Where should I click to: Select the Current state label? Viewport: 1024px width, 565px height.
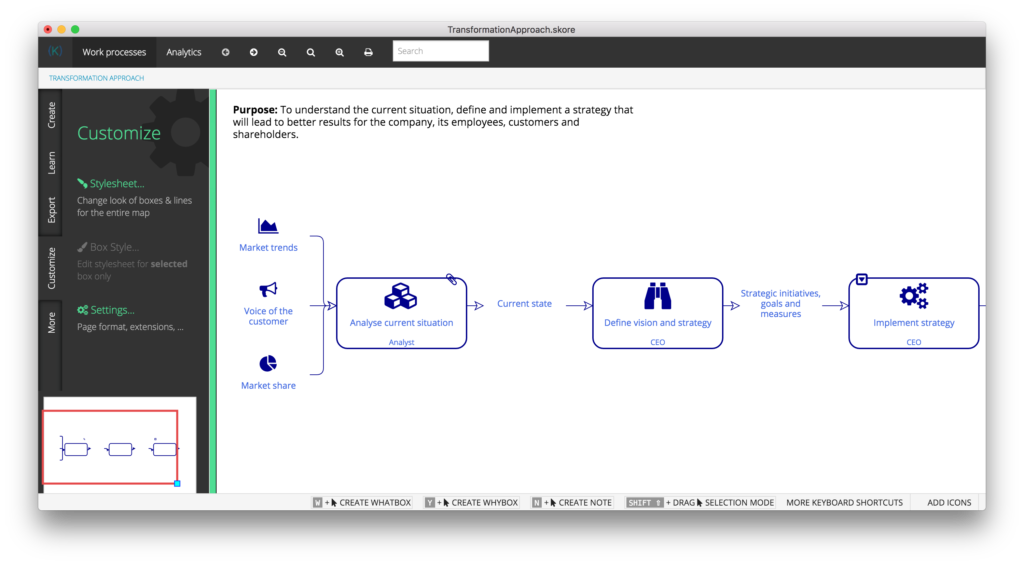(524, 304)
